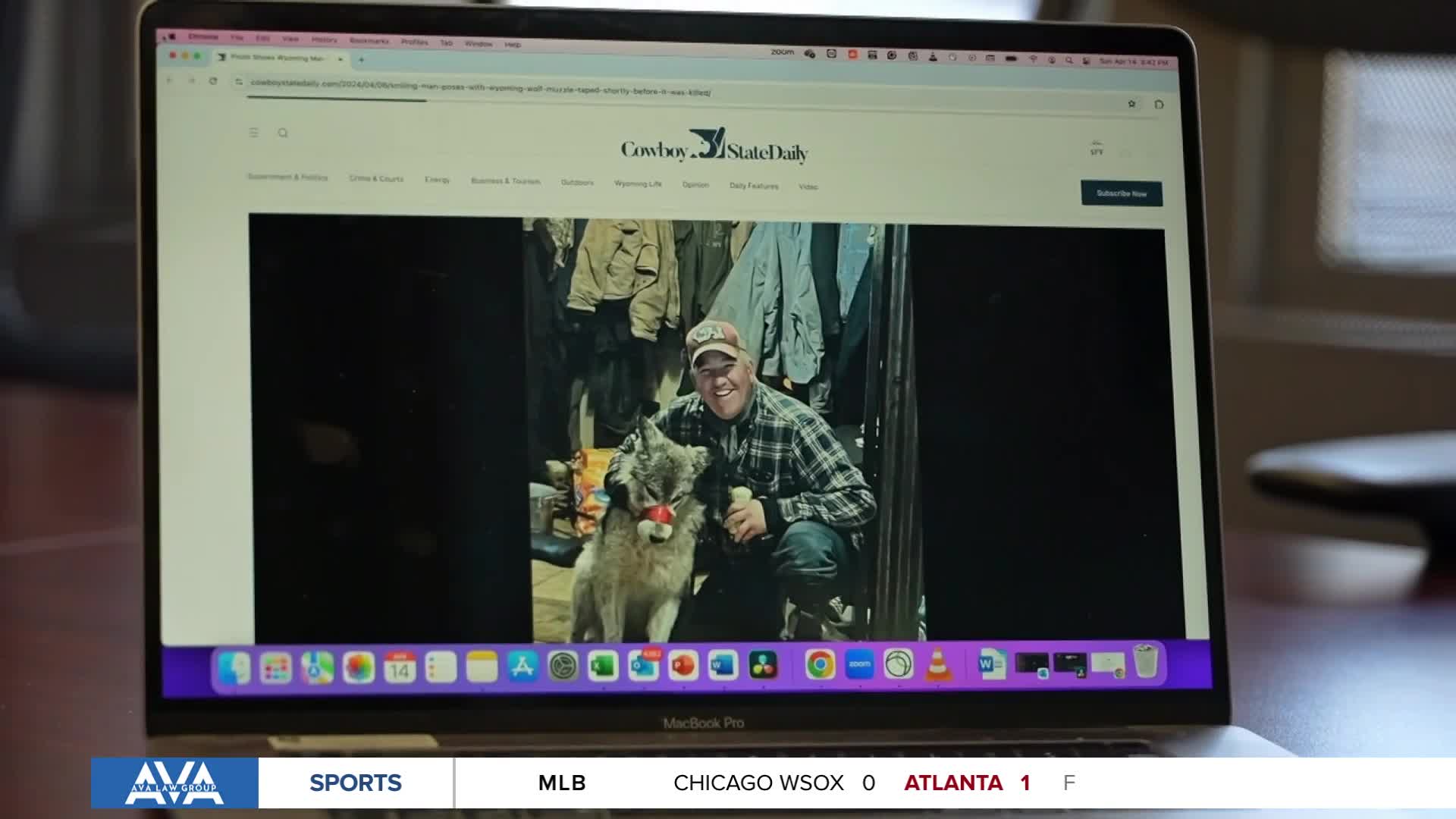The height and width of the screenshot is (819, 1456).
Task: Bookmark this page with the star icon
Action: 1131,104
